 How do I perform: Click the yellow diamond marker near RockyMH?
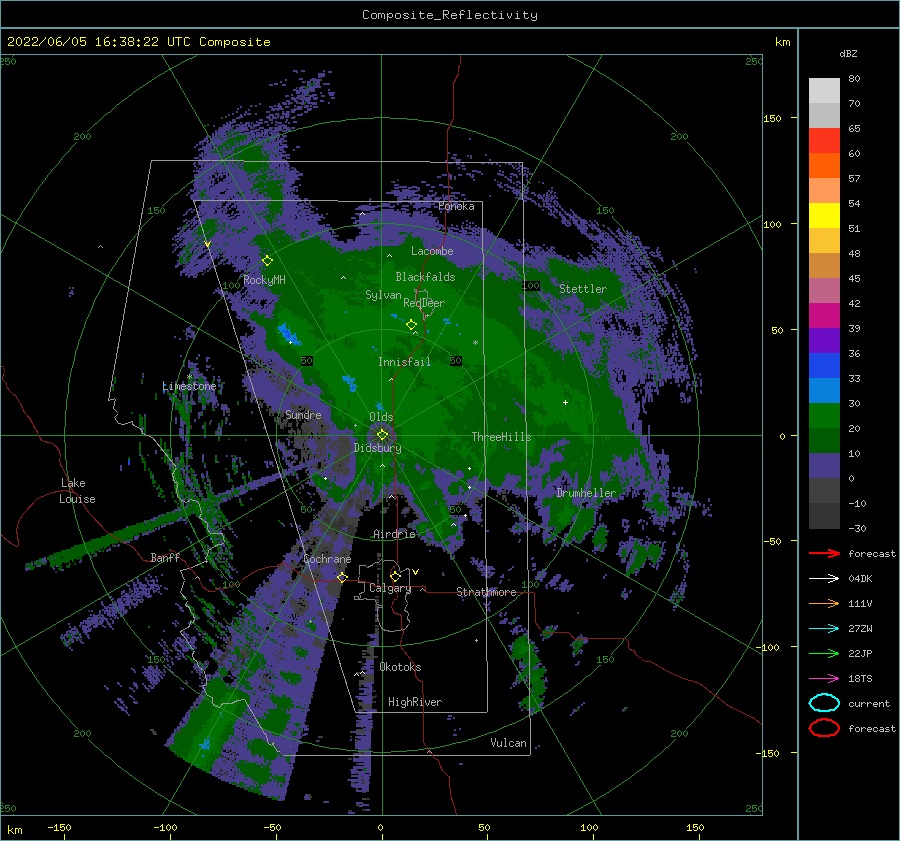(267, 261)
